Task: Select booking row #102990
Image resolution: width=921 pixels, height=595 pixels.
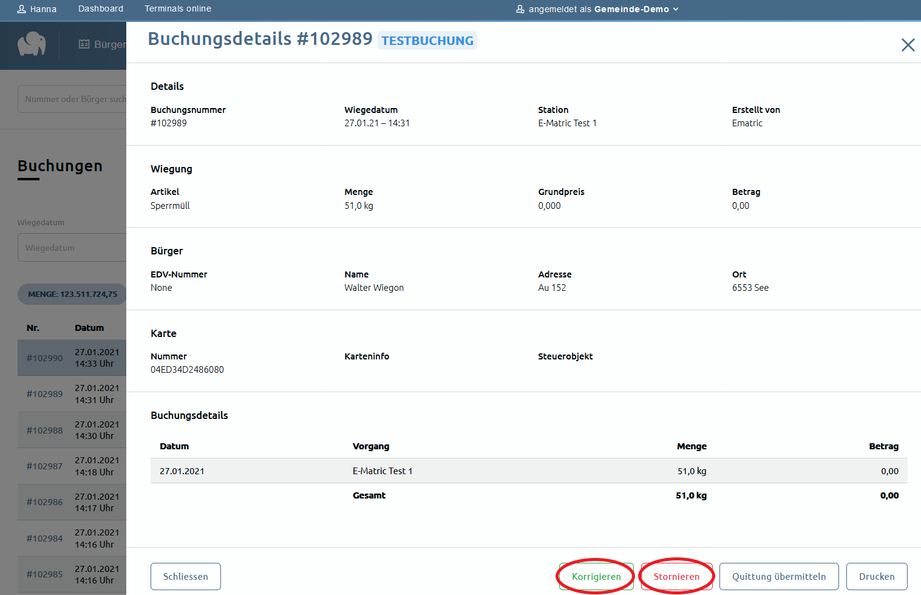Action: 72,358
